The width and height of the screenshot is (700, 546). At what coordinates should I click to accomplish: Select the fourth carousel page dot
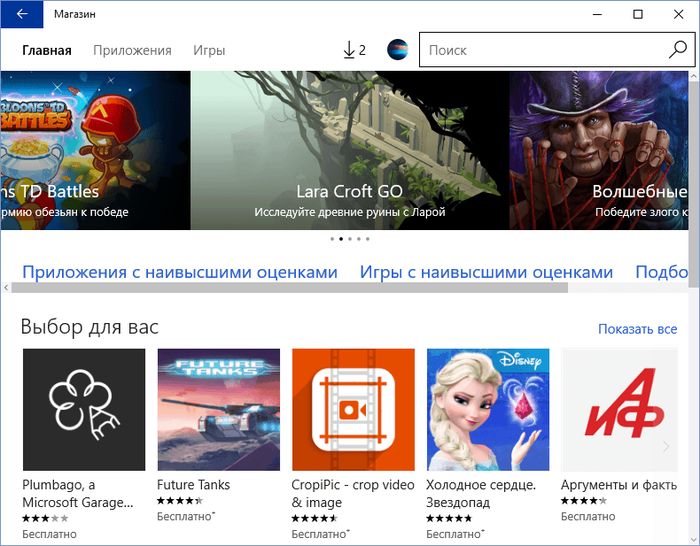(x=359, y=239)
